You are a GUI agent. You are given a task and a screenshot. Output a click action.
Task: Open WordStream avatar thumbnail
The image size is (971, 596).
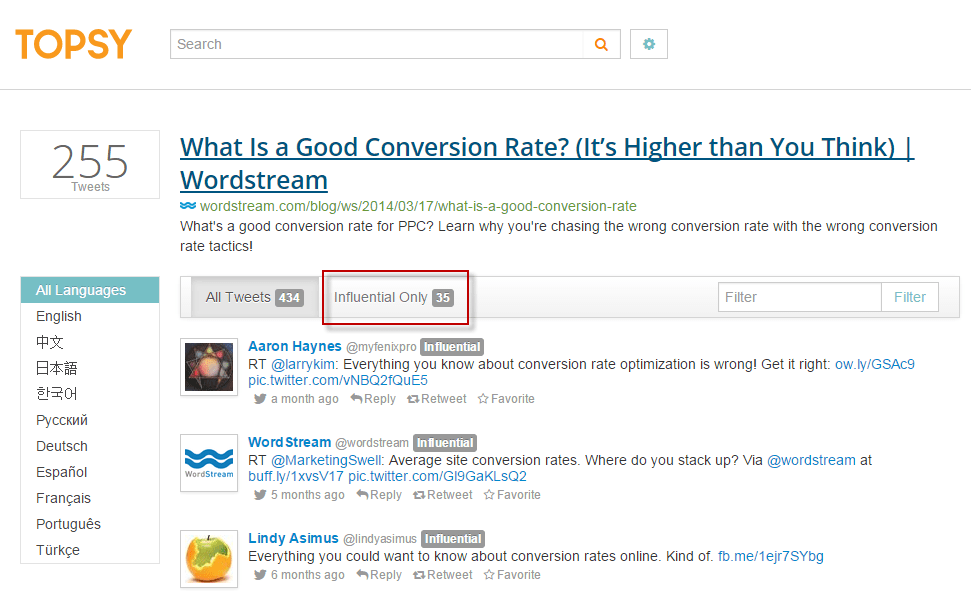point(209,463)
